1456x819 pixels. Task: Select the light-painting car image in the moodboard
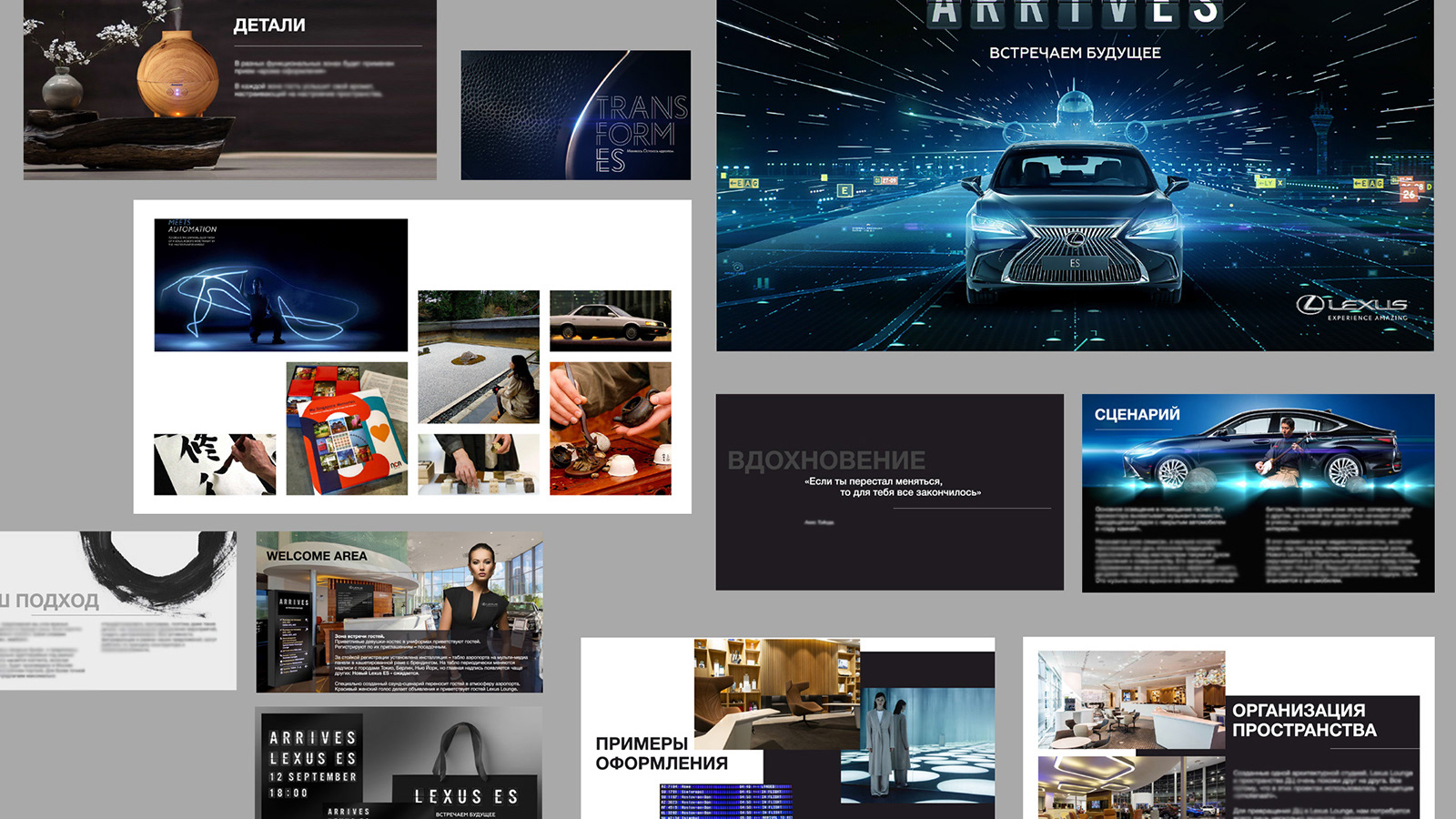pyautogui.click(x=280, y=285)
